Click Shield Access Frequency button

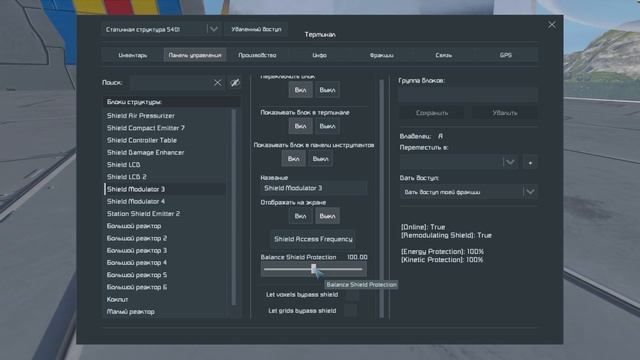click(313, 239)
